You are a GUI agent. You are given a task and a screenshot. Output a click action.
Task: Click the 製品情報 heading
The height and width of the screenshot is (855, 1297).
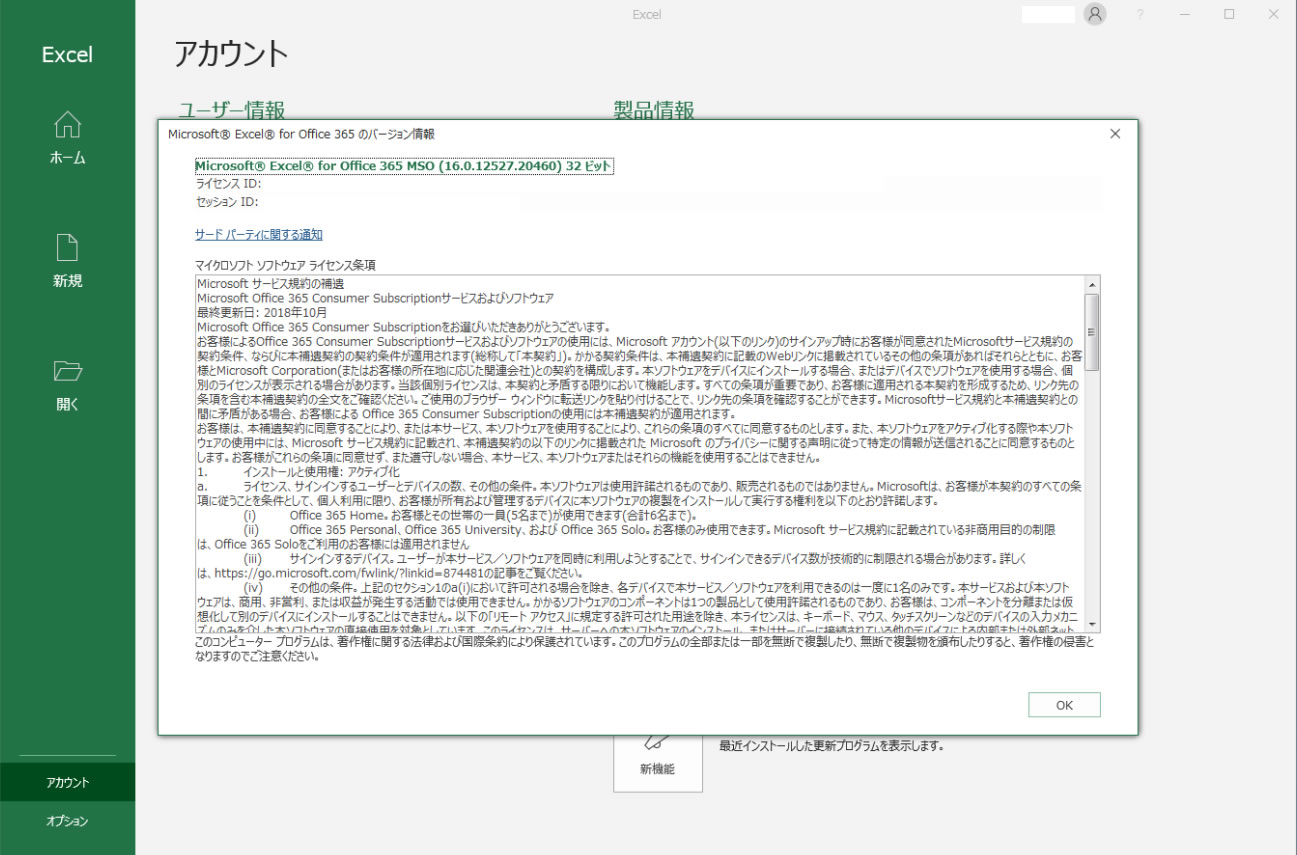click(654, 110)
